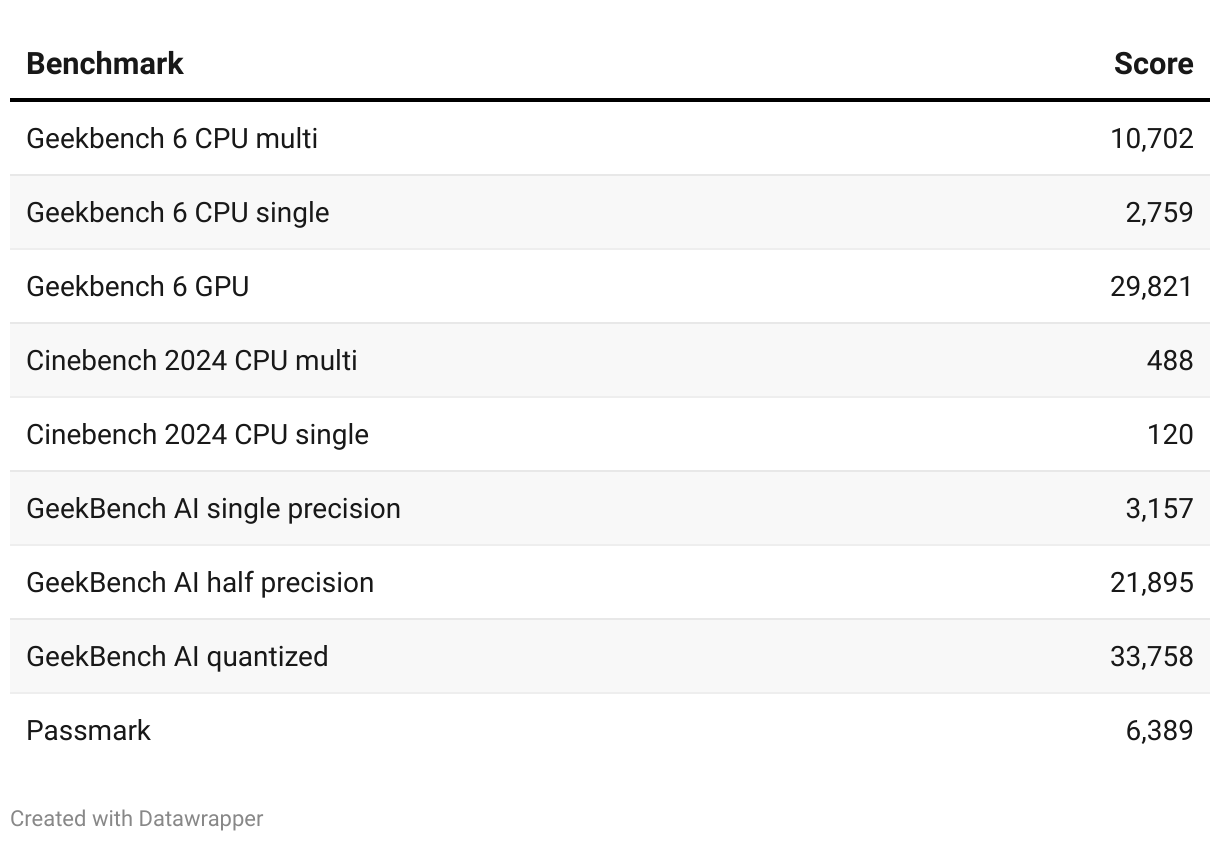Click the 29,821 score value
Image resolution: width=1220 pixels, height=842 pixels.
tap(1151, 286)
